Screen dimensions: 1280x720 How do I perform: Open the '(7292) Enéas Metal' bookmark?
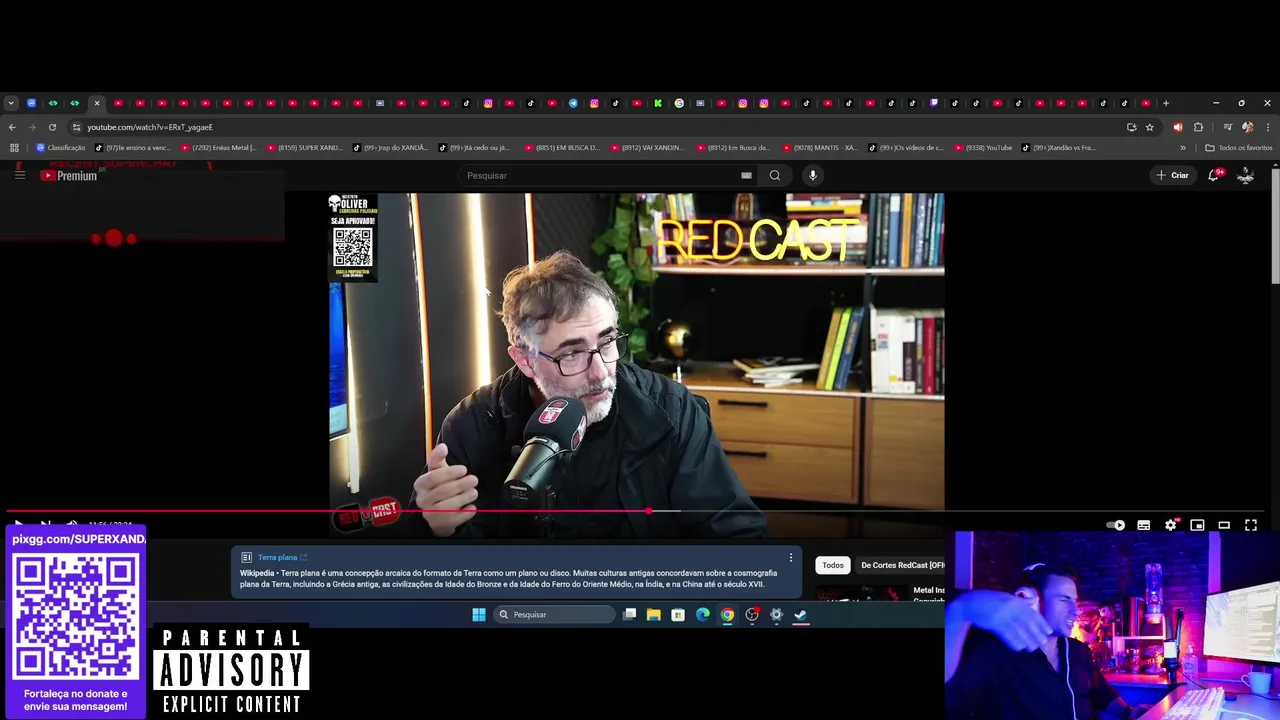coord(219,148)
